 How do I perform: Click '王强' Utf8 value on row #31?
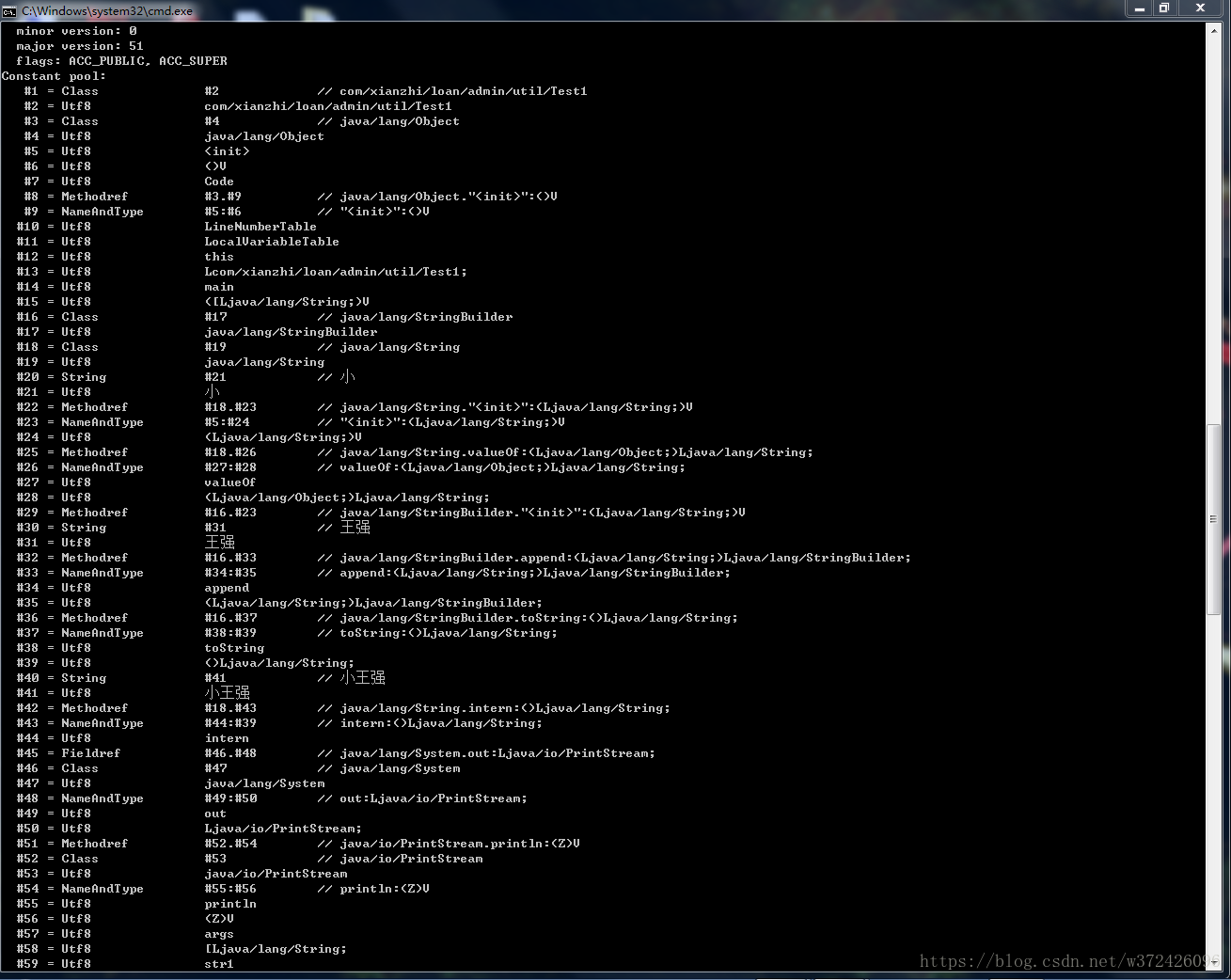point(219,543)
